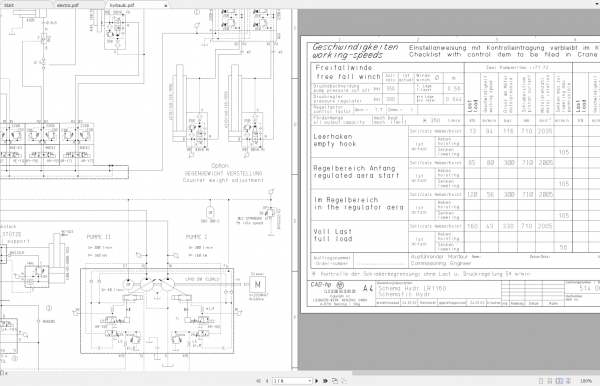Image resolution: width=600 pixels, height=386 pixels.
Task: Click 'Geschwindigkeiten working-speeds' heading
Action: [x=355, y=51]
